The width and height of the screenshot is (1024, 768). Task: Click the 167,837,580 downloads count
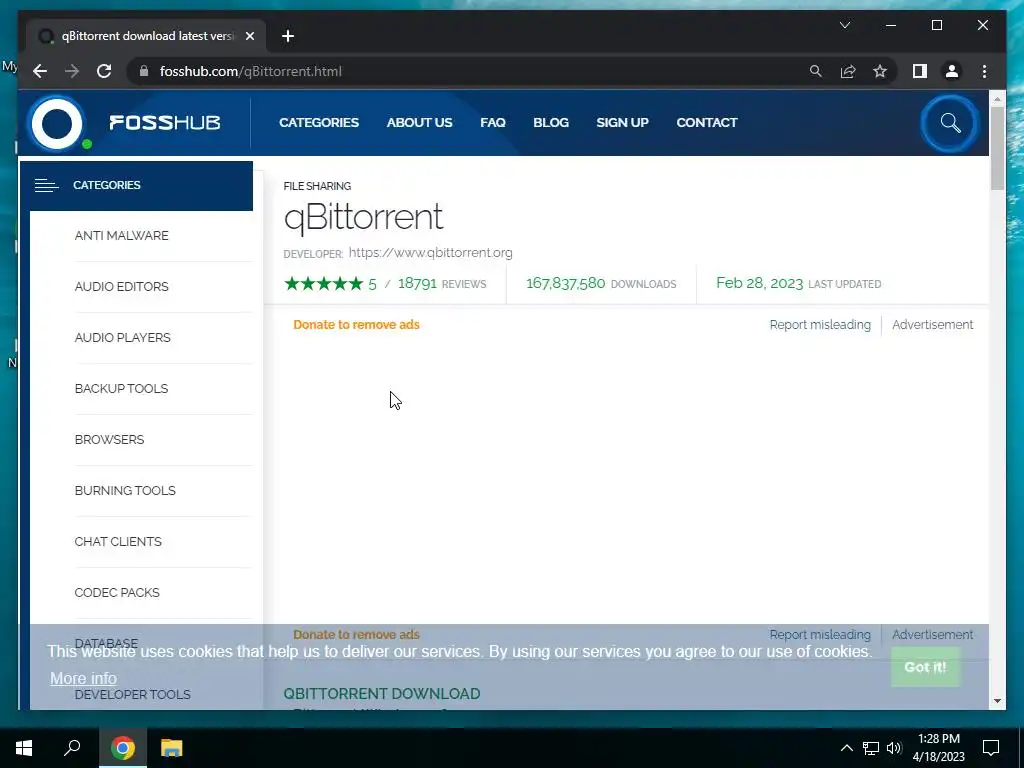(566, 283)
